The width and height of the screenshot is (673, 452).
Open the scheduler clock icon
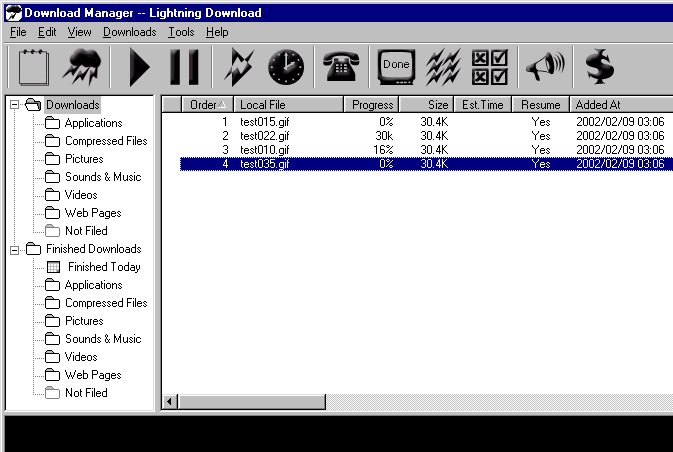(x=286, y=67)
